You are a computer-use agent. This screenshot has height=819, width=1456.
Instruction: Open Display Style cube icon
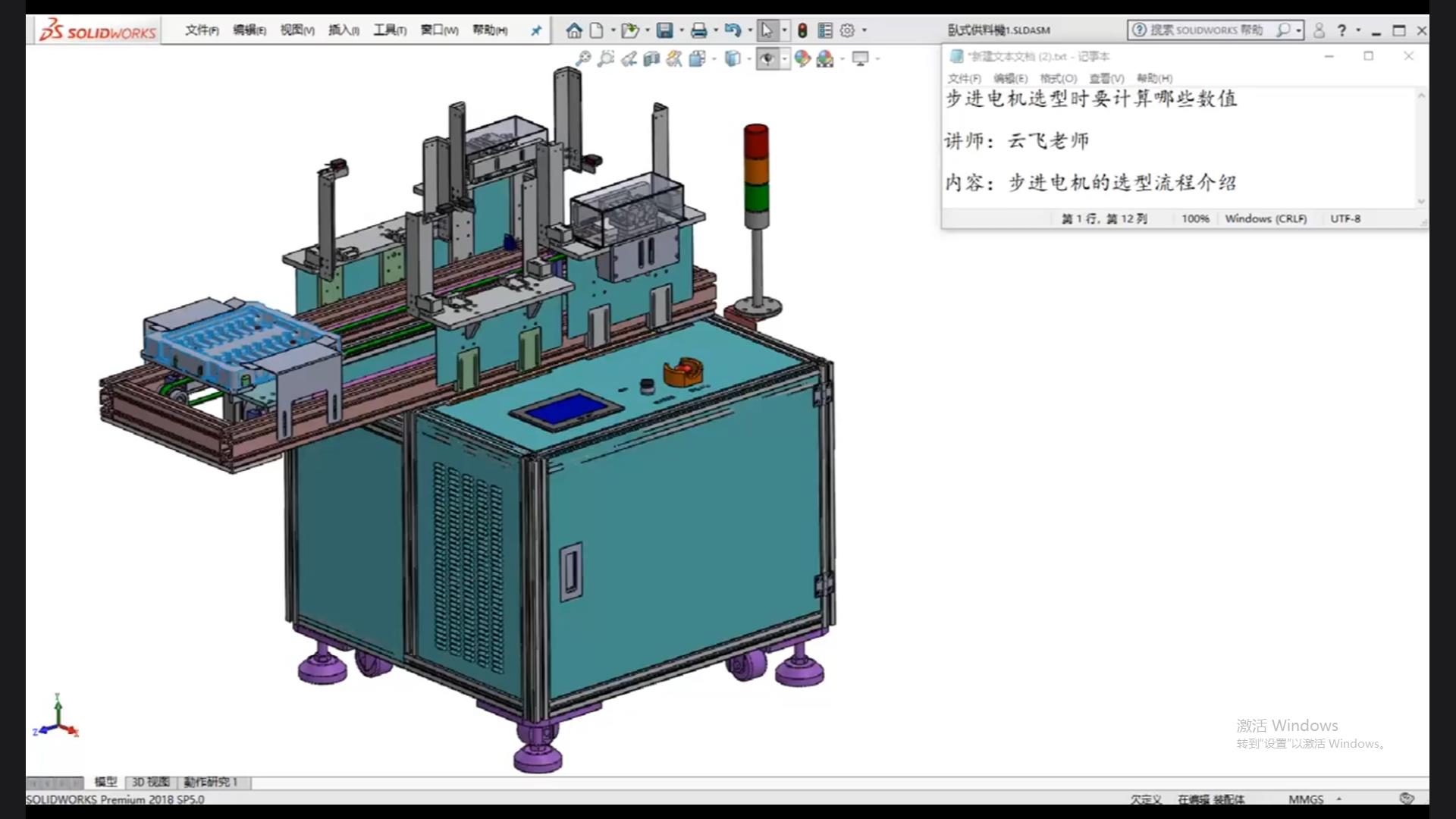pos(733,58)
